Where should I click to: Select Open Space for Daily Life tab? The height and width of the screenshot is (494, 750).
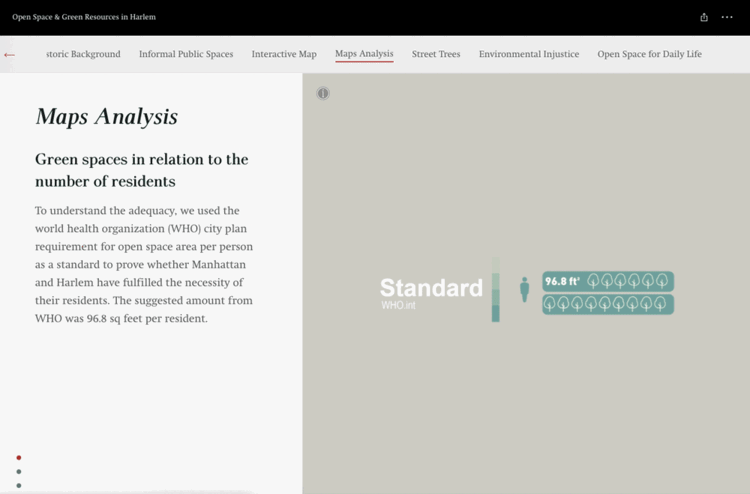(x=650, y=54)
